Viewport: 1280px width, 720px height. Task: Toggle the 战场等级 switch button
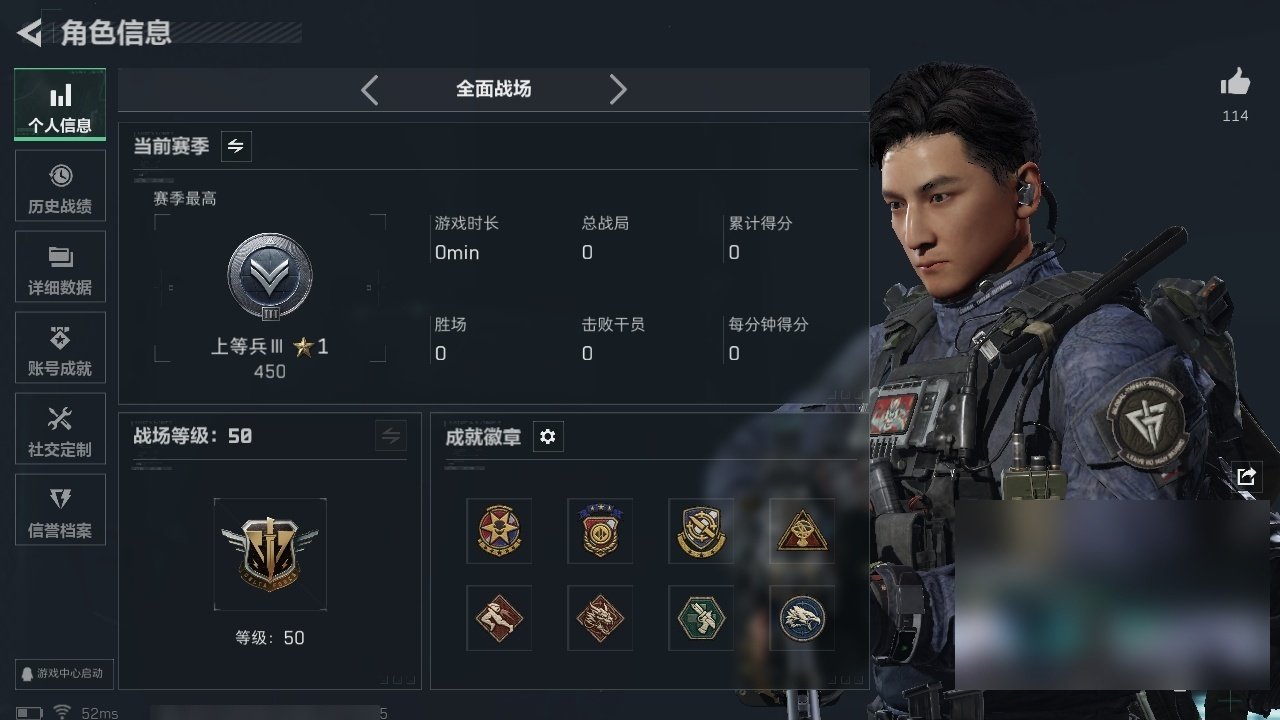click(391, 436)
